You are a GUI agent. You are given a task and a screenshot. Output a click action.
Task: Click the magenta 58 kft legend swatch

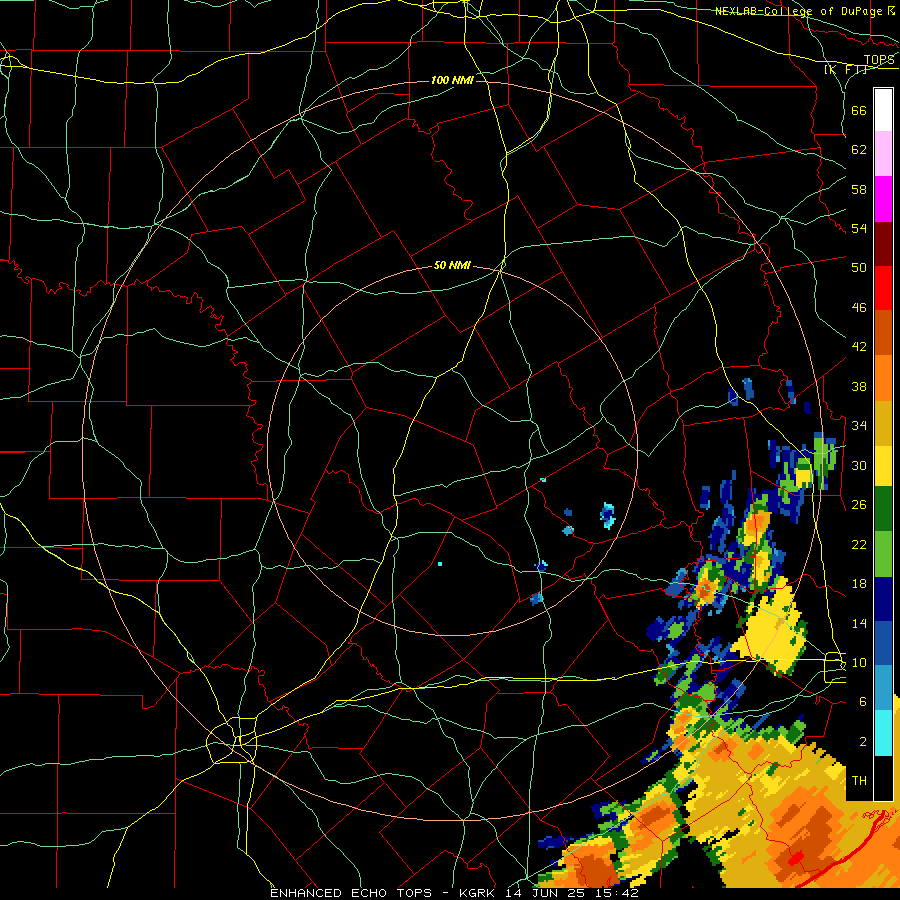point(883,199)
